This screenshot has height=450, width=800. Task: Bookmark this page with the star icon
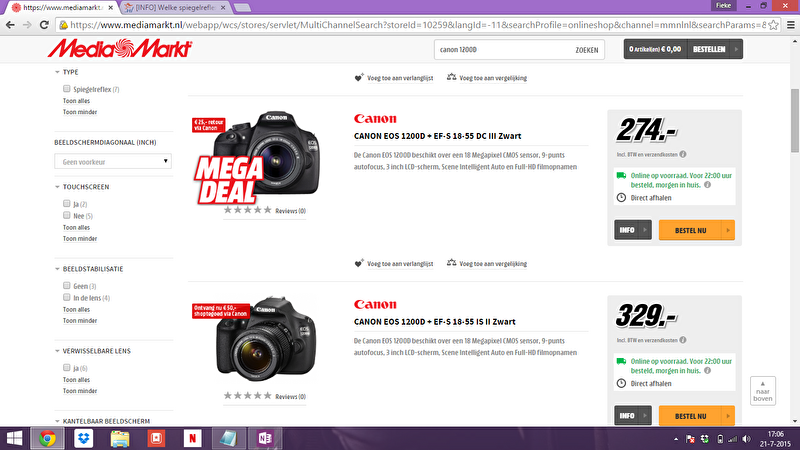(x=773, y=25)
